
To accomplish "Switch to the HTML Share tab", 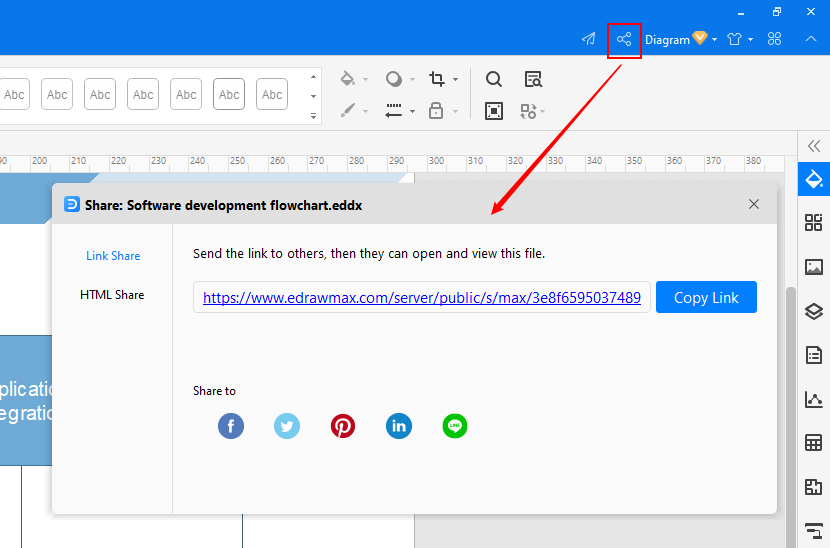I will pos(112,295).
